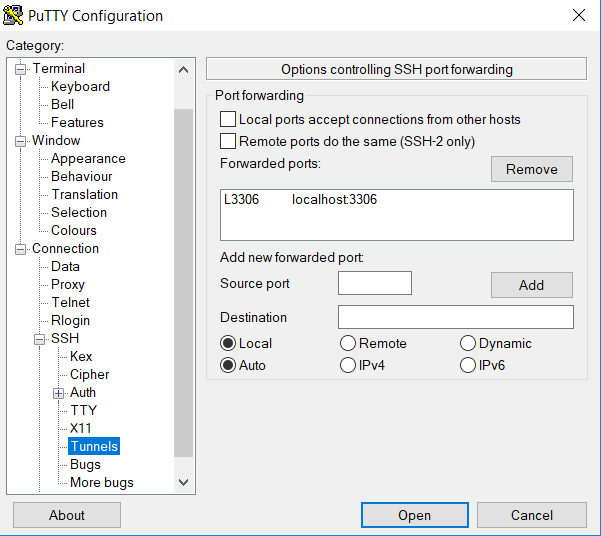Viewport: 601px width, 536px height.
Task: Focus the Source port input field
Action: click(x=375, y=283)
